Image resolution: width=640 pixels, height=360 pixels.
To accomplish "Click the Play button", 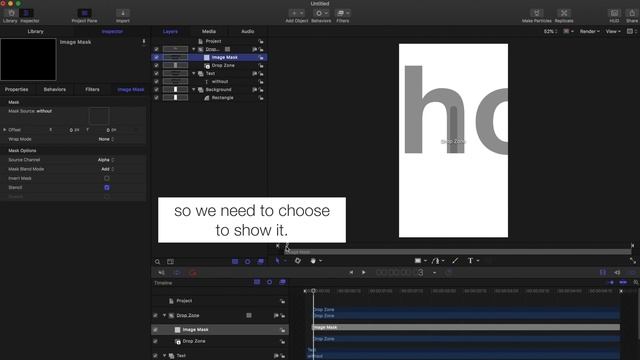I will [363, 272].
